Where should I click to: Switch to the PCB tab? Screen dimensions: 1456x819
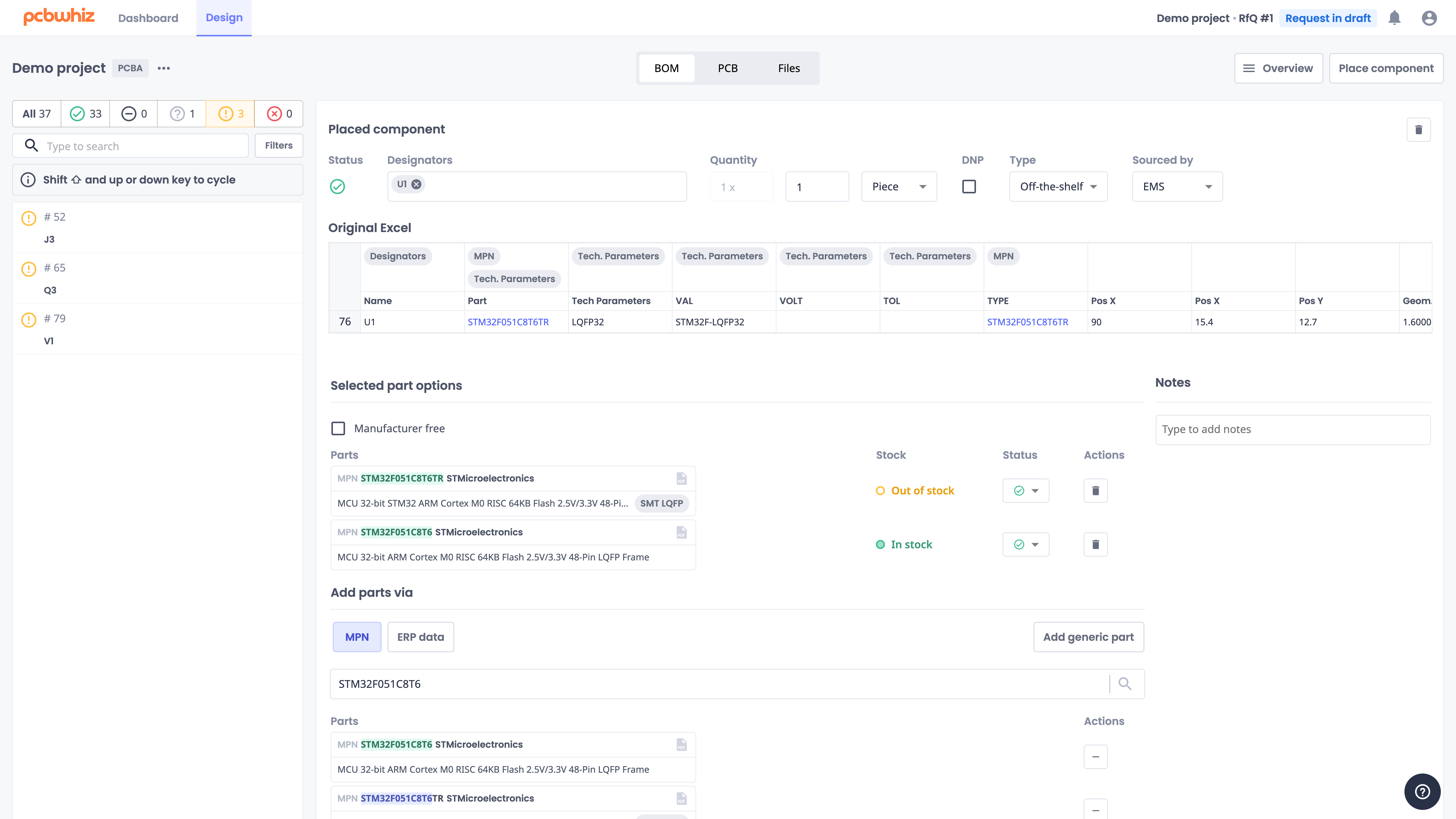tap(727, 69)
